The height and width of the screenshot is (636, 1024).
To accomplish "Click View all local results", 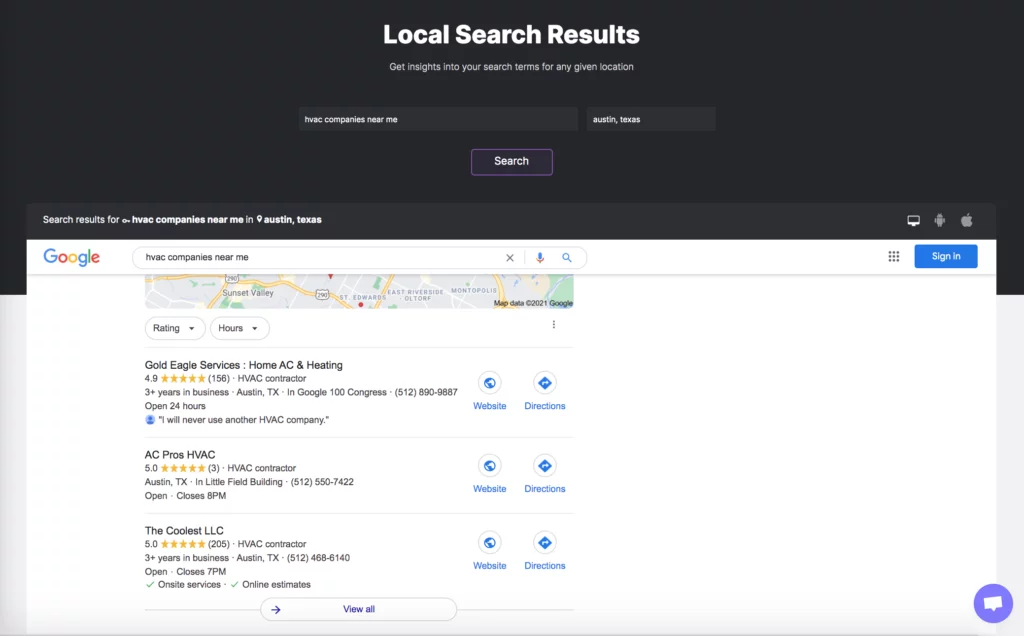I will pos(359,609).
